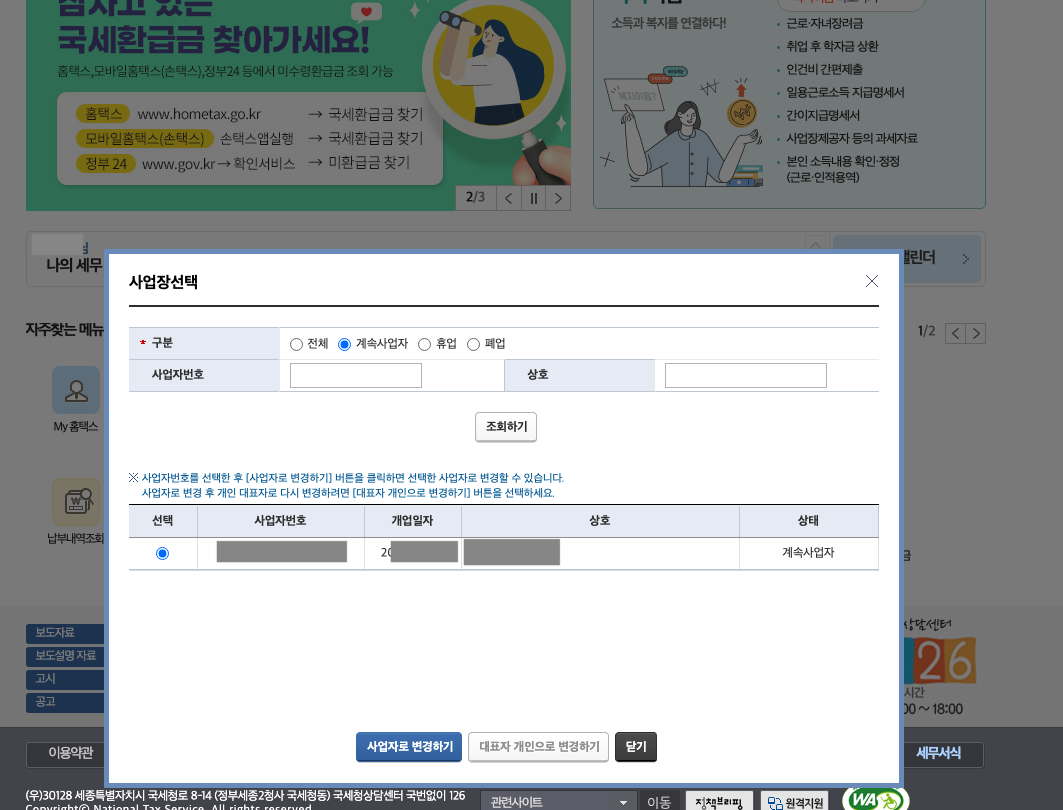Viewport: 1063px width, 810px height.
Task: Go to previous banner slide
Action: pos(508,198)
